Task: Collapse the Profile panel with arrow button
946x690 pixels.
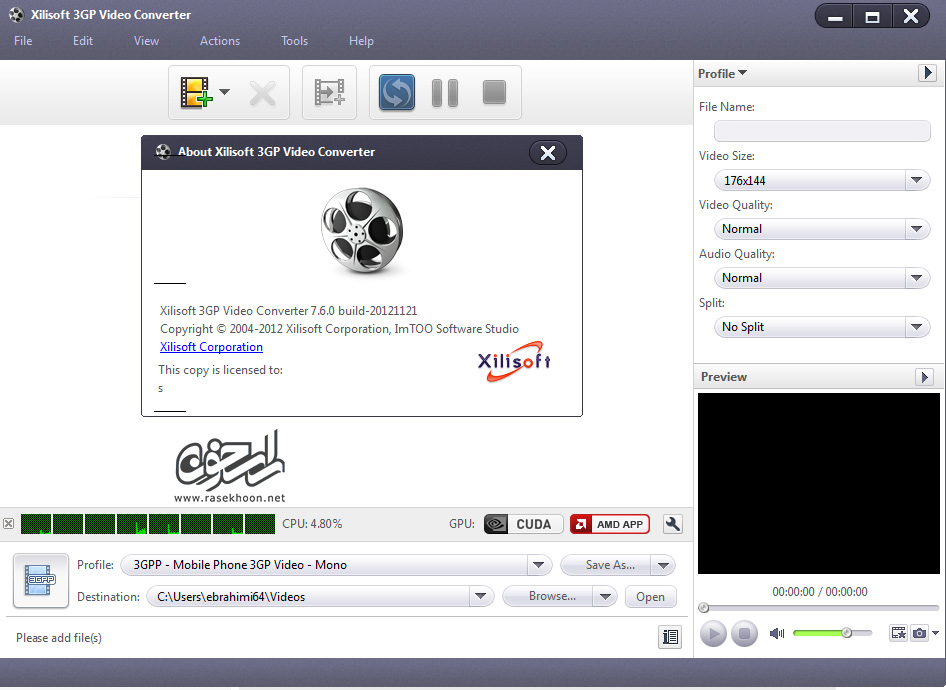Action: click(927, 73)
